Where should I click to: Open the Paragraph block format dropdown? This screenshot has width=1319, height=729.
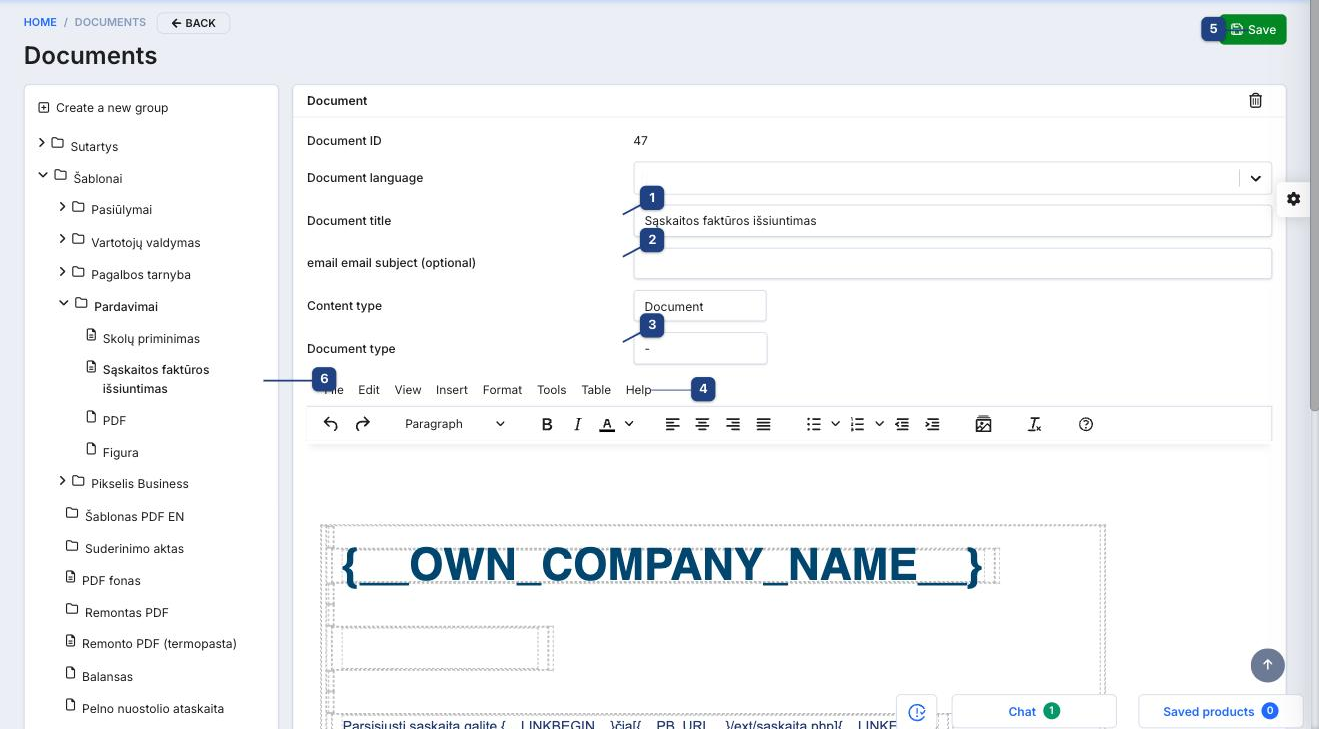(455, 424)
